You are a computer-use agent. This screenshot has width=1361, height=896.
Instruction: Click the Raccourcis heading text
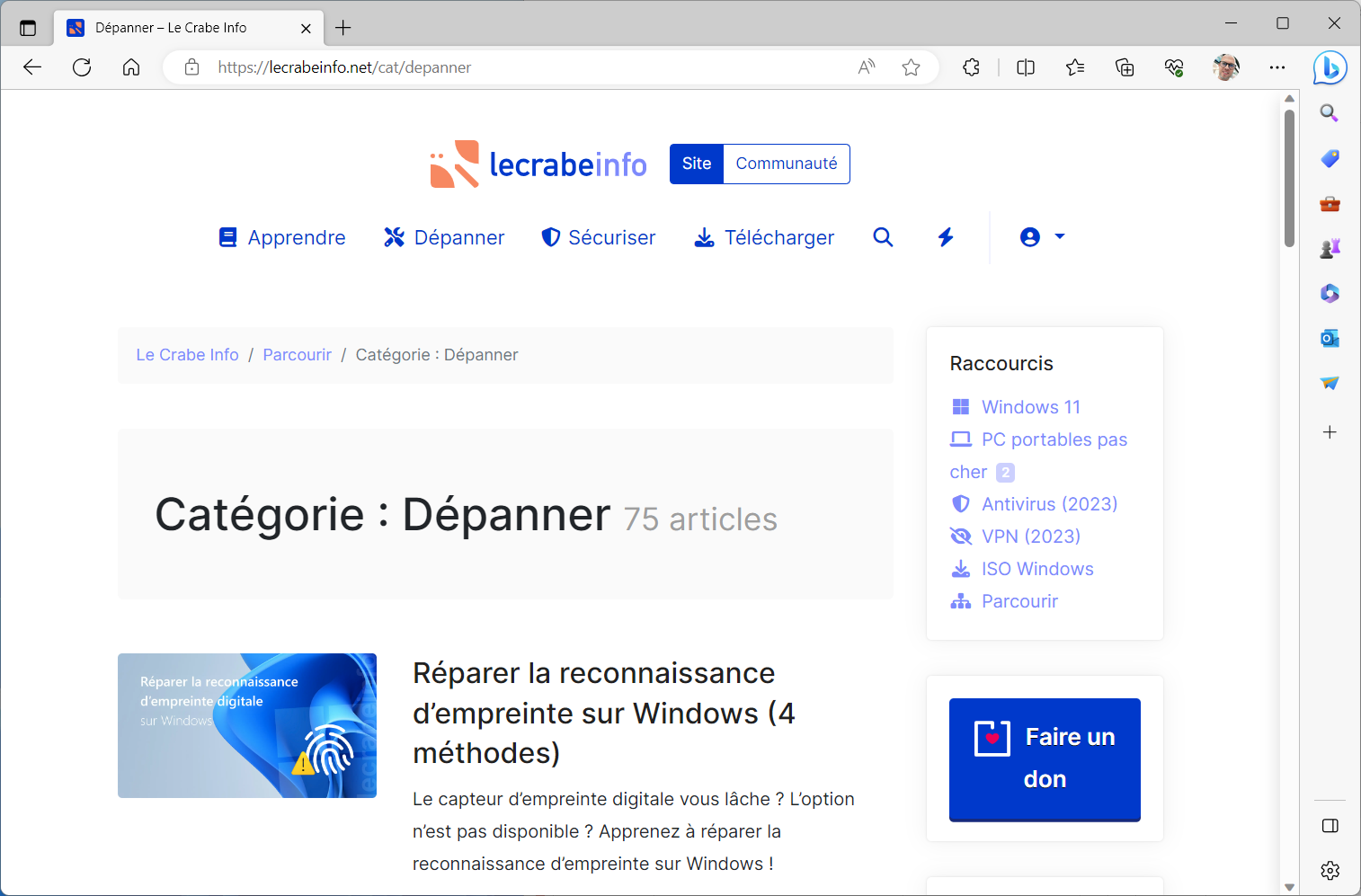(1001, 363)
